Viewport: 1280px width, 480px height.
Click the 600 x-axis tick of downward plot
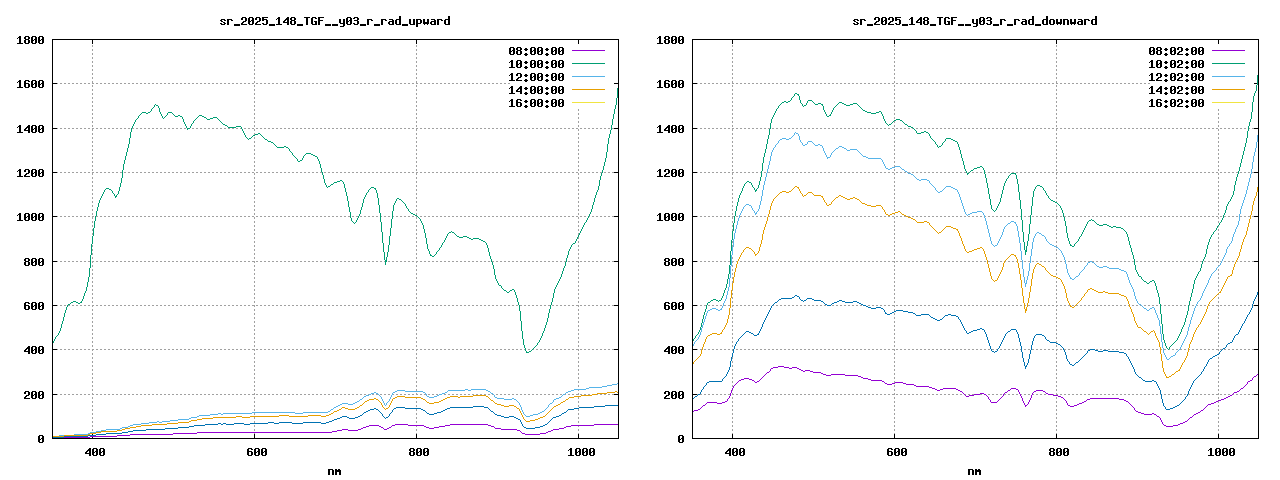click(x=896, y=453)
